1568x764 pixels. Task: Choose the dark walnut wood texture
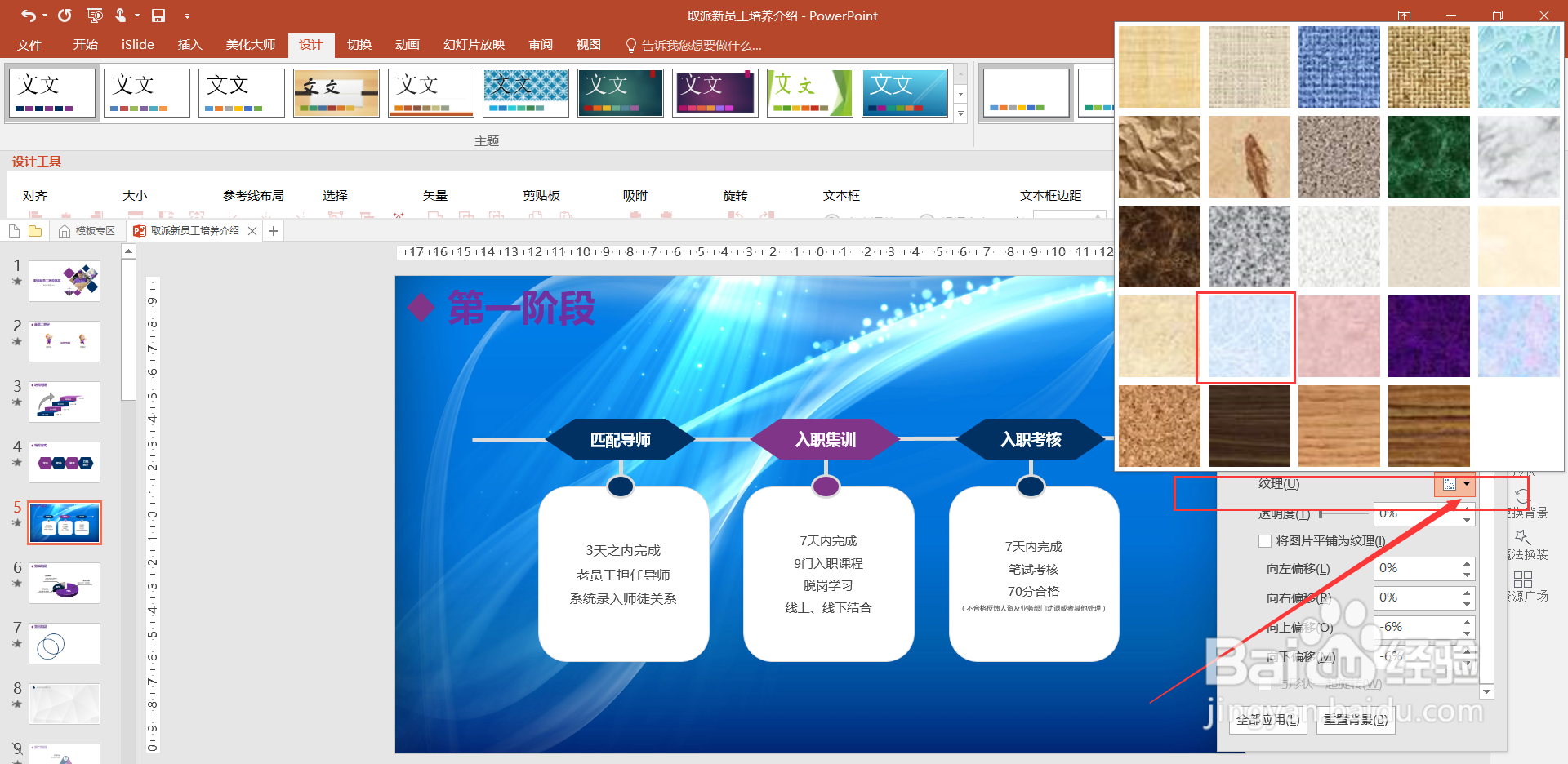[x=1249, y=426]
